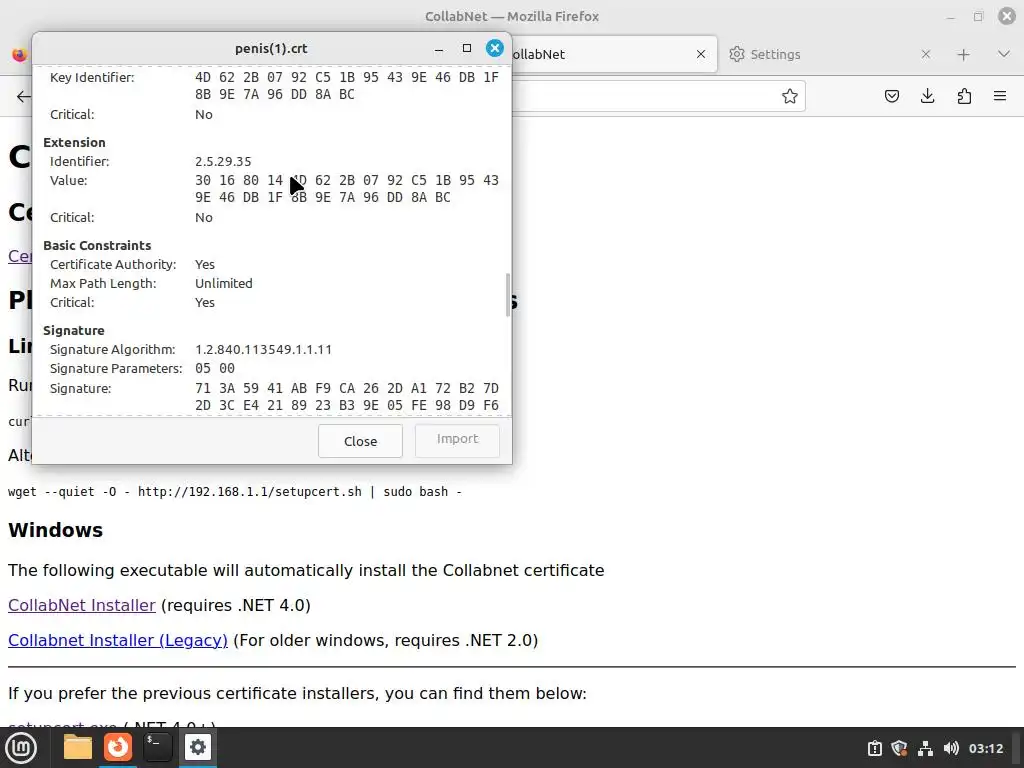Switch to the Settings tab in Firefox
This screenshot has width=1024, height=768.
(x=775, y=54)
